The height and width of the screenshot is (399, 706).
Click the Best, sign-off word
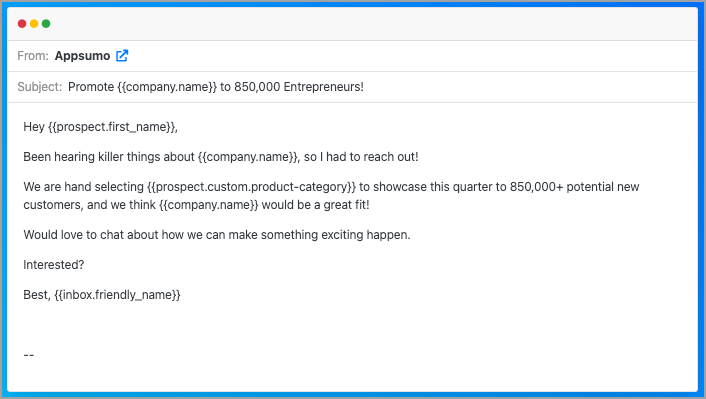click(37, 295)
